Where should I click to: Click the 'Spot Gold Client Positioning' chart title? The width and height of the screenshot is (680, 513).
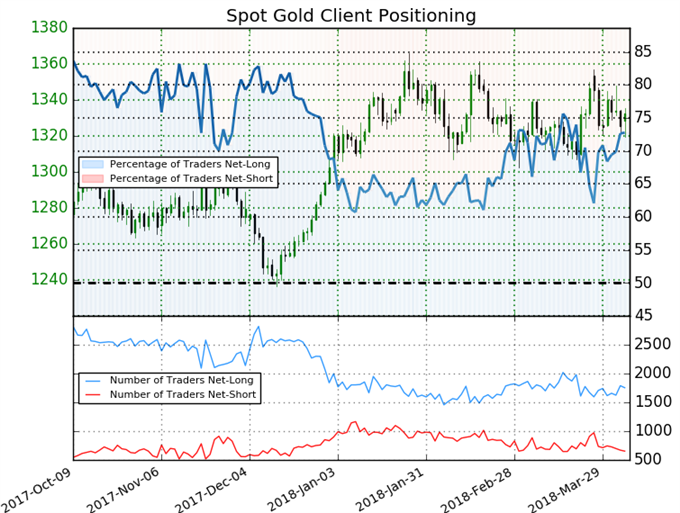351,16
